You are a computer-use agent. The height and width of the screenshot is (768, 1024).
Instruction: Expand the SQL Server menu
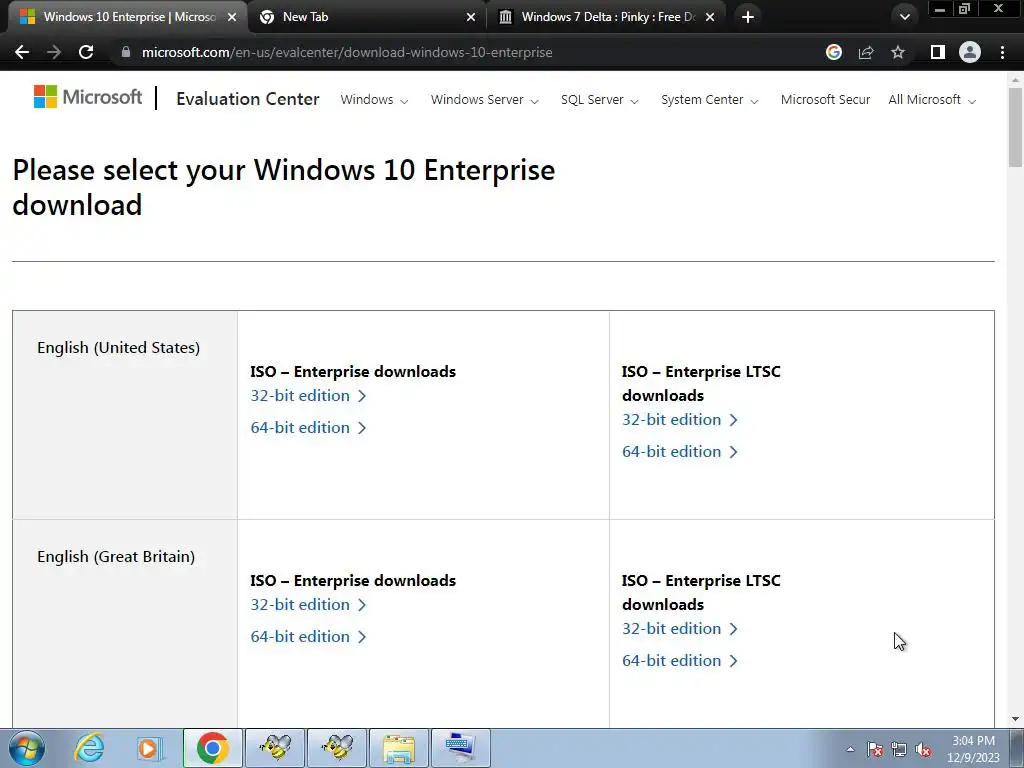click(x=600, y=100)
